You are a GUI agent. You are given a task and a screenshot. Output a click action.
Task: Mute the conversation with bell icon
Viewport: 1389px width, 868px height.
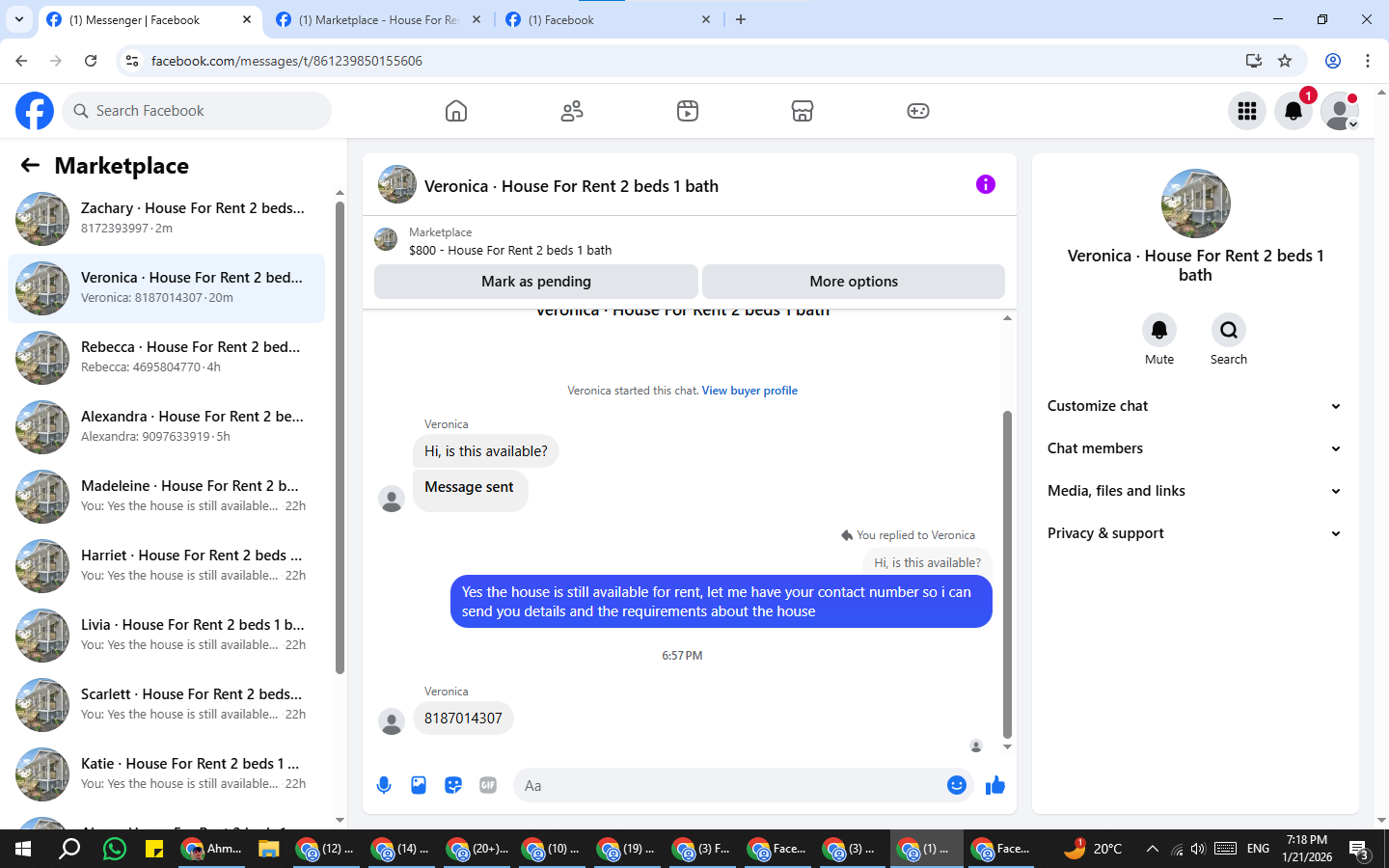point(1159,330)
